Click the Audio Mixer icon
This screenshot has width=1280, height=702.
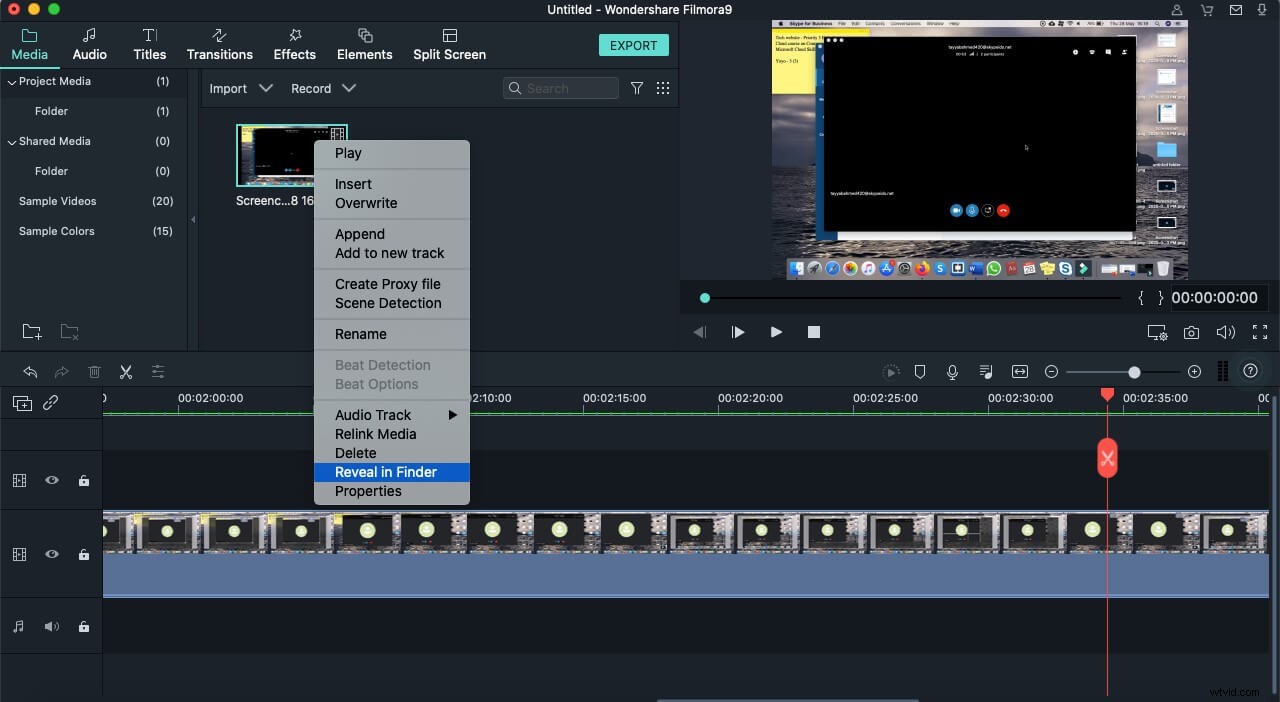coord(986,371)
